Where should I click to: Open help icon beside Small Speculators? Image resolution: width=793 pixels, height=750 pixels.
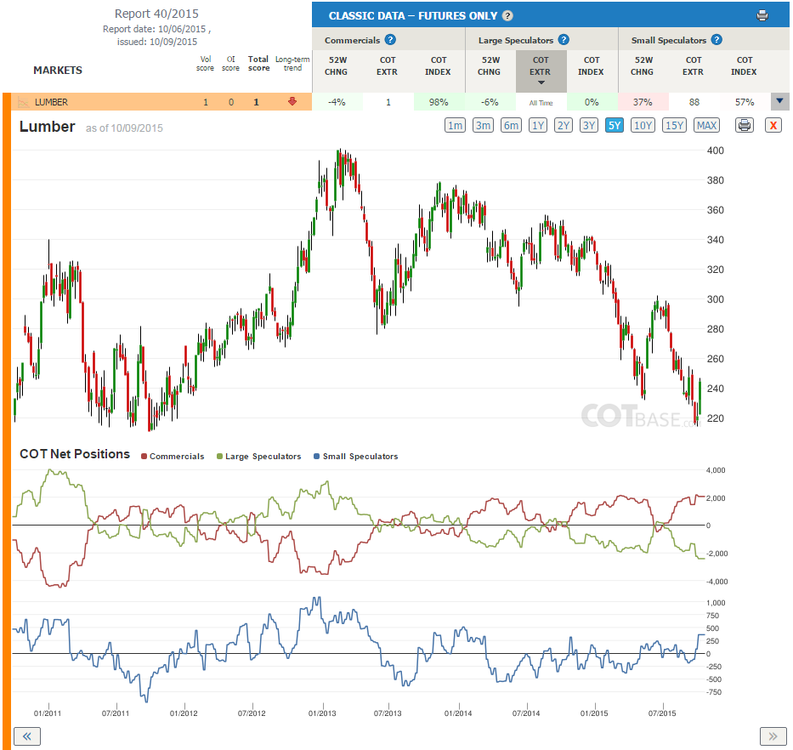click(x=716, y=40)
